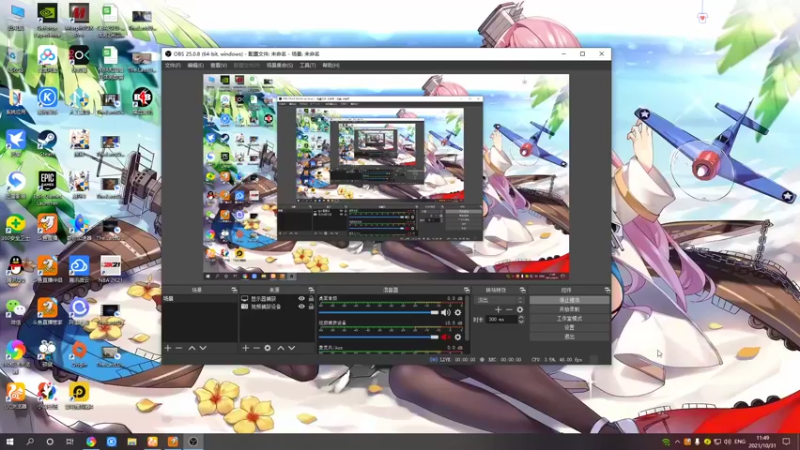Move source up in Sources panel
This screenshot has height=450, width=800.
pyautogui.click(x=281, y=348)
